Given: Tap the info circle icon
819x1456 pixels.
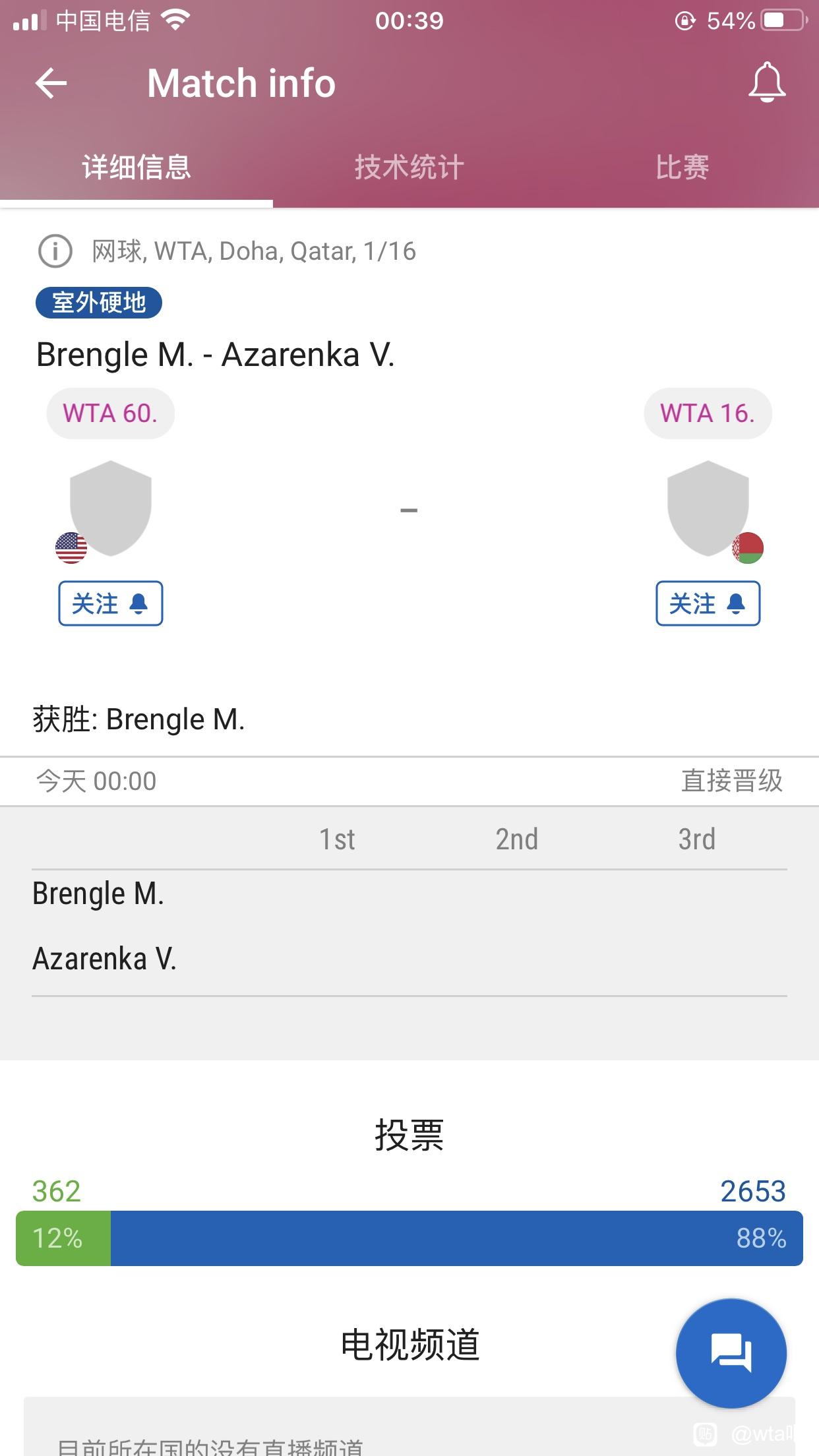Looking at the screenshot, I should point(55,251).
